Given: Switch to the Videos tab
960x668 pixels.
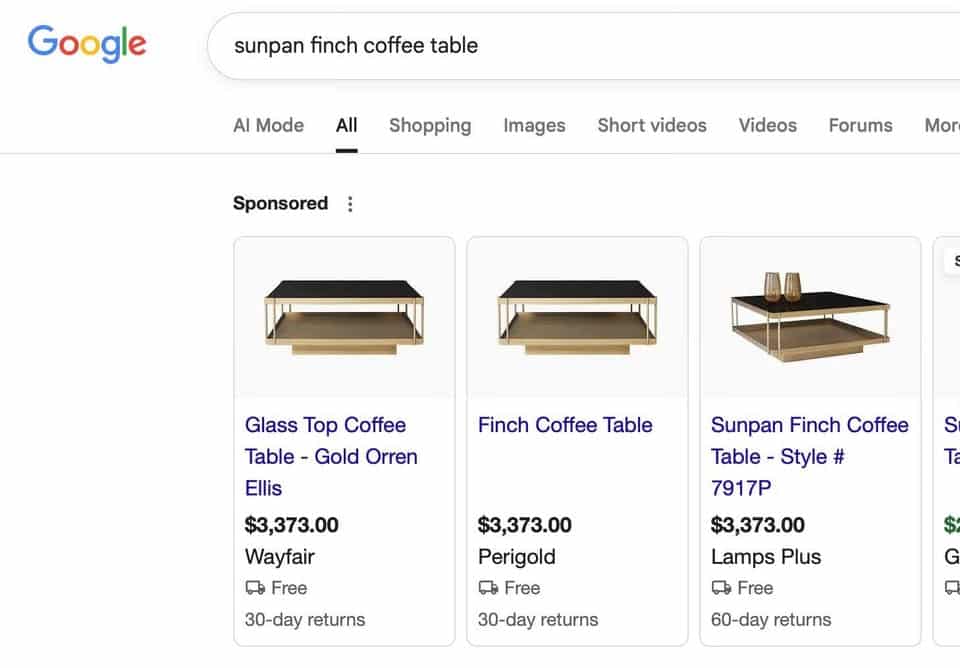Looking at the screenshot, I should click(768, 125).
